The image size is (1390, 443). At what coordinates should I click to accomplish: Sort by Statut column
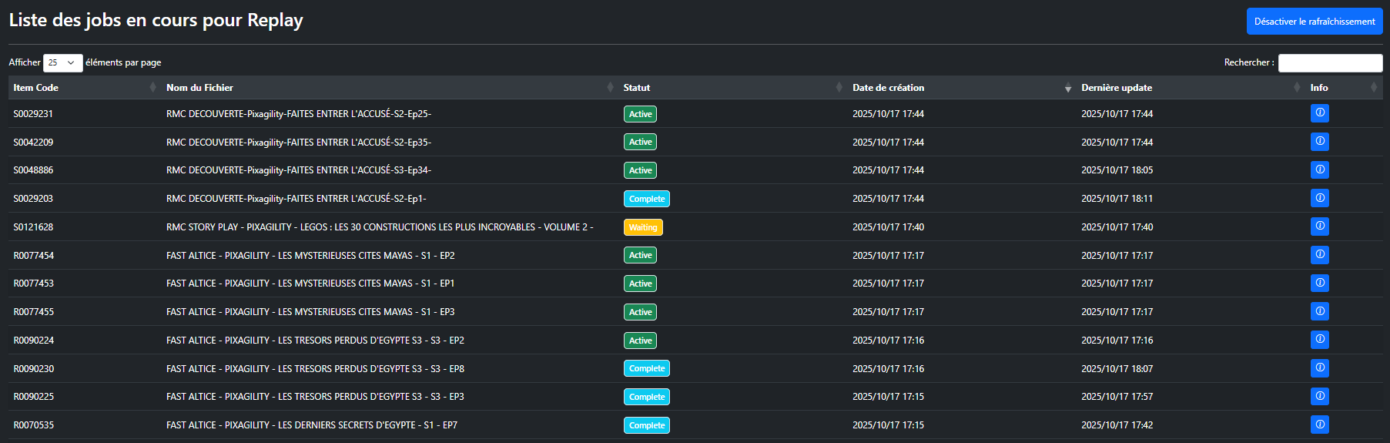[732, 88]
